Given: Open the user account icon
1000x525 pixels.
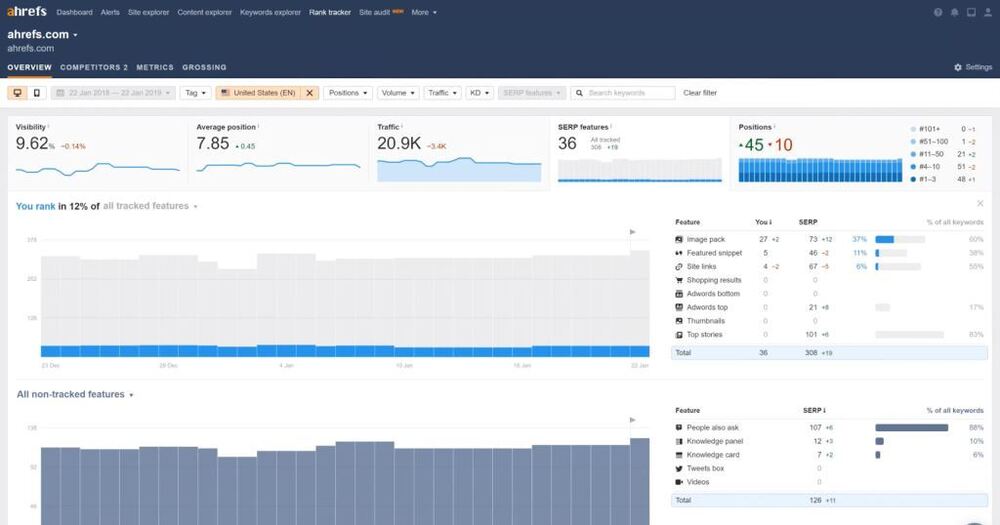Looking at the screenshot, I should [x=988, y=12].
